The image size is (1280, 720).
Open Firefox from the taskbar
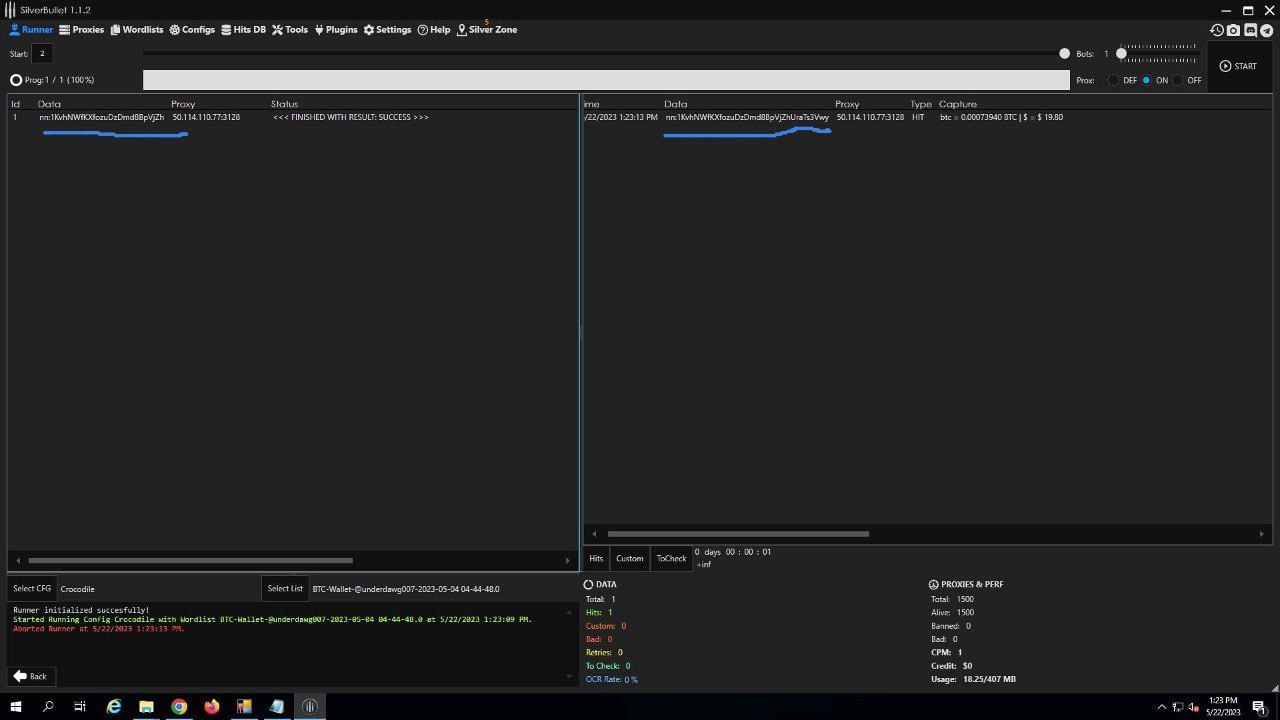pyautogui.click(x=211, y=706)
